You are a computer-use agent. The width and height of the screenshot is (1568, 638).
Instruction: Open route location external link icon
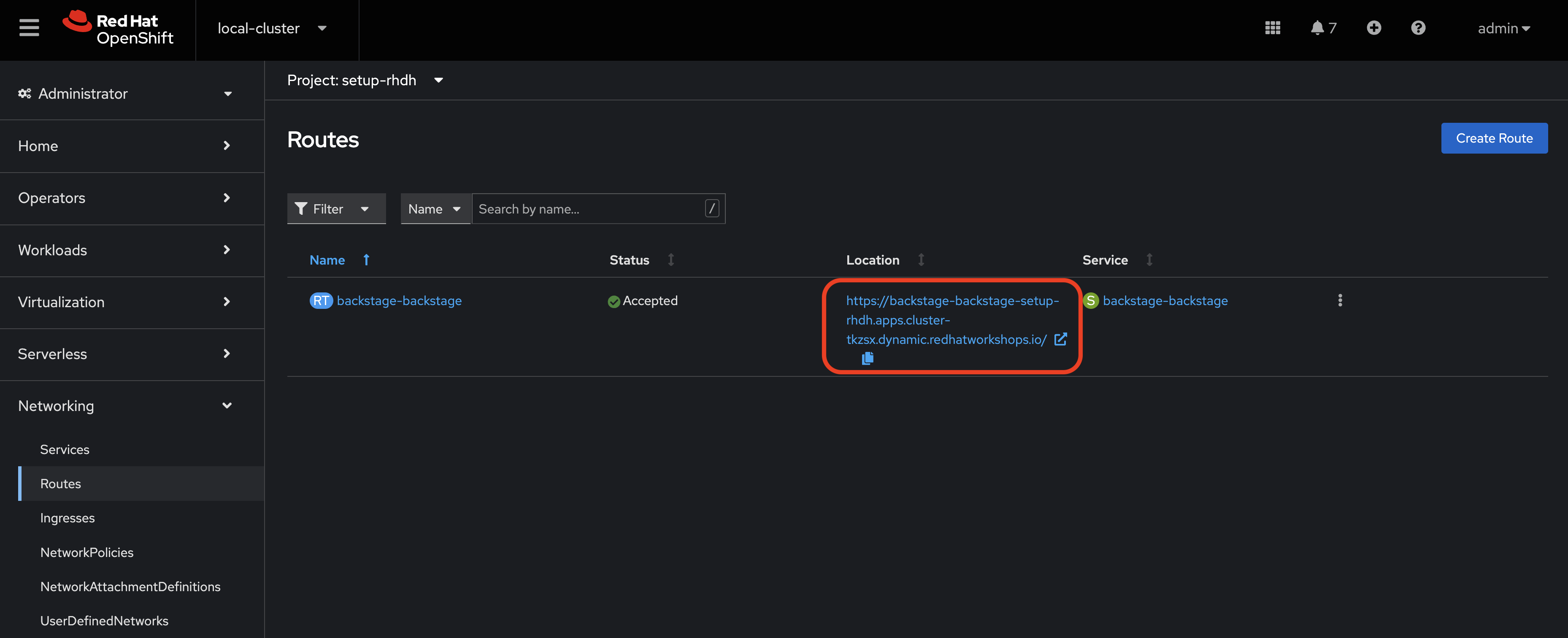(1060, 339)
